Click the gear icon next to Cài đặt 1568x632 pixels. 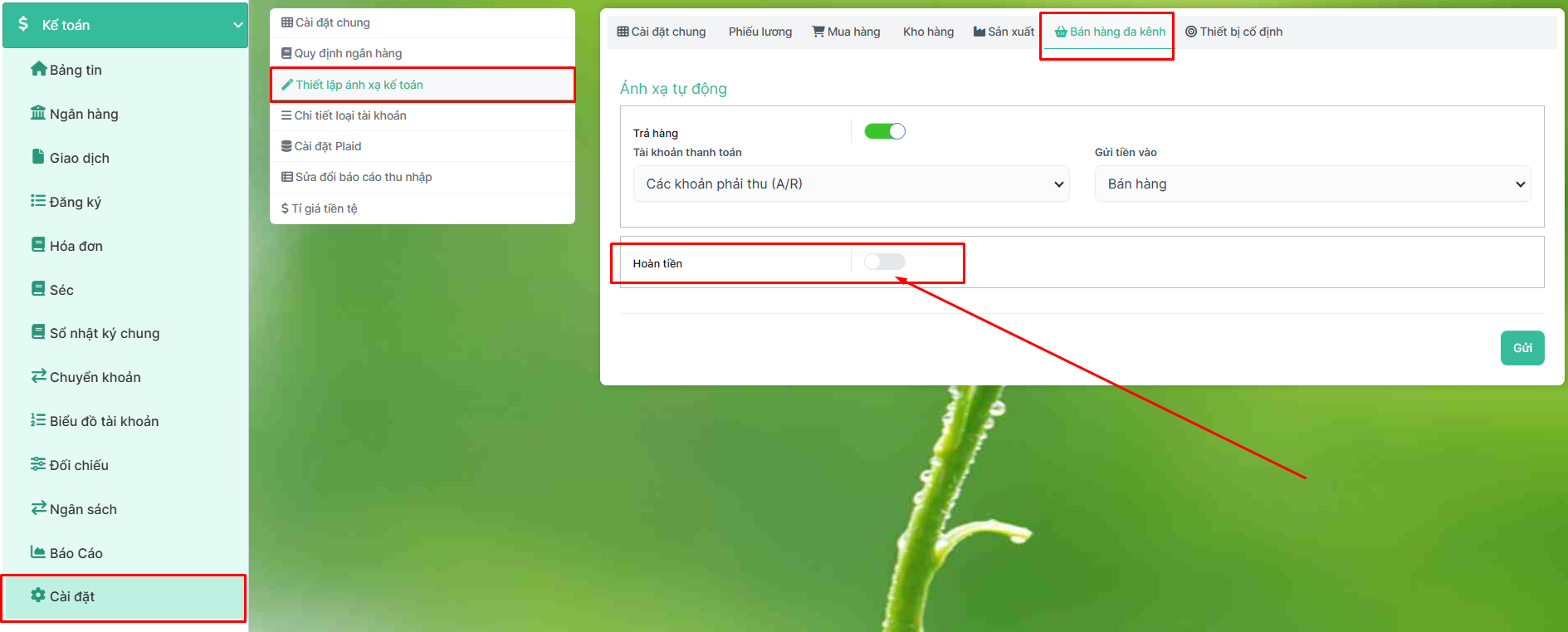[x=38, y=595]
